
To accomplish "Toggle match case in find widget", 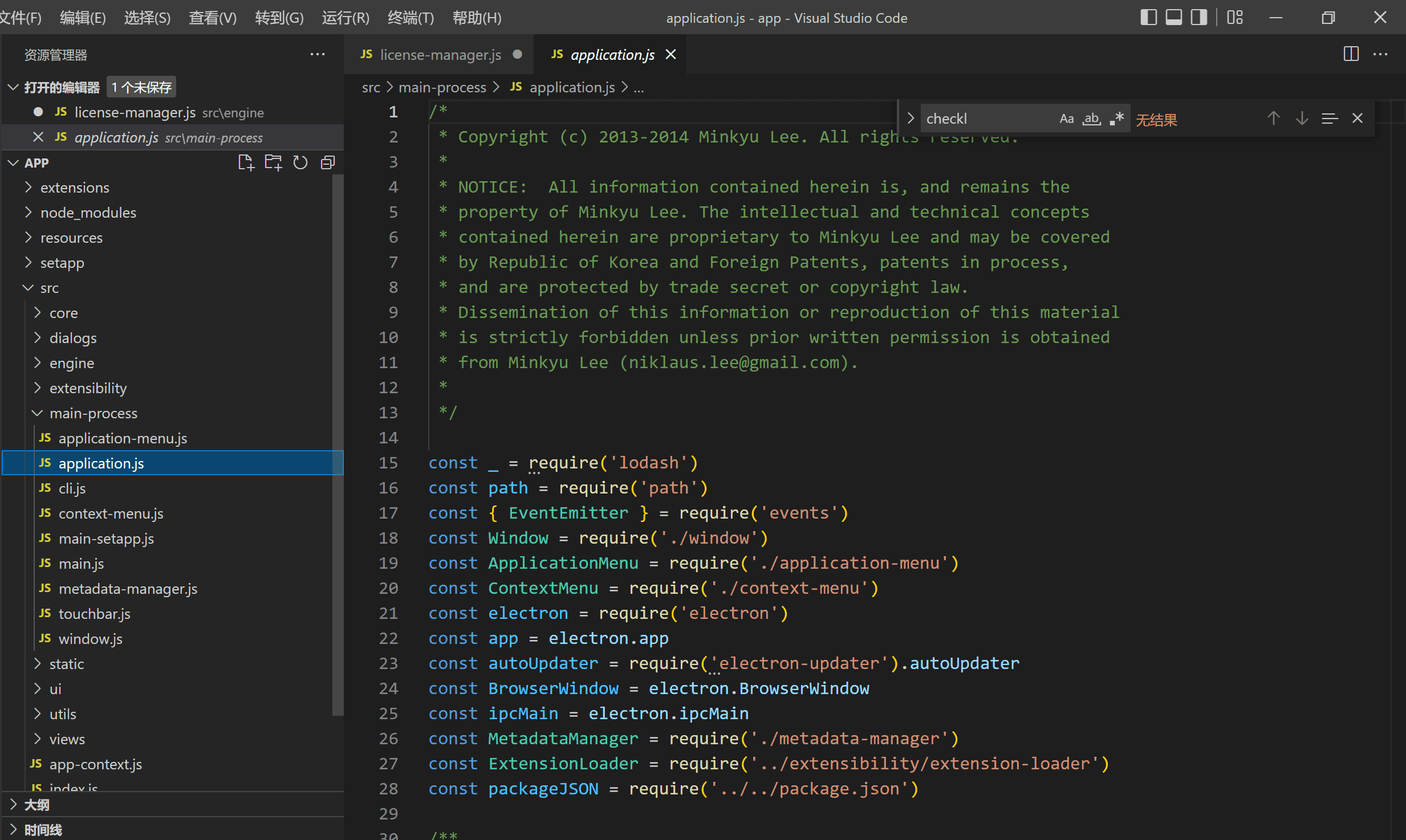I will tap(1067, 119).
